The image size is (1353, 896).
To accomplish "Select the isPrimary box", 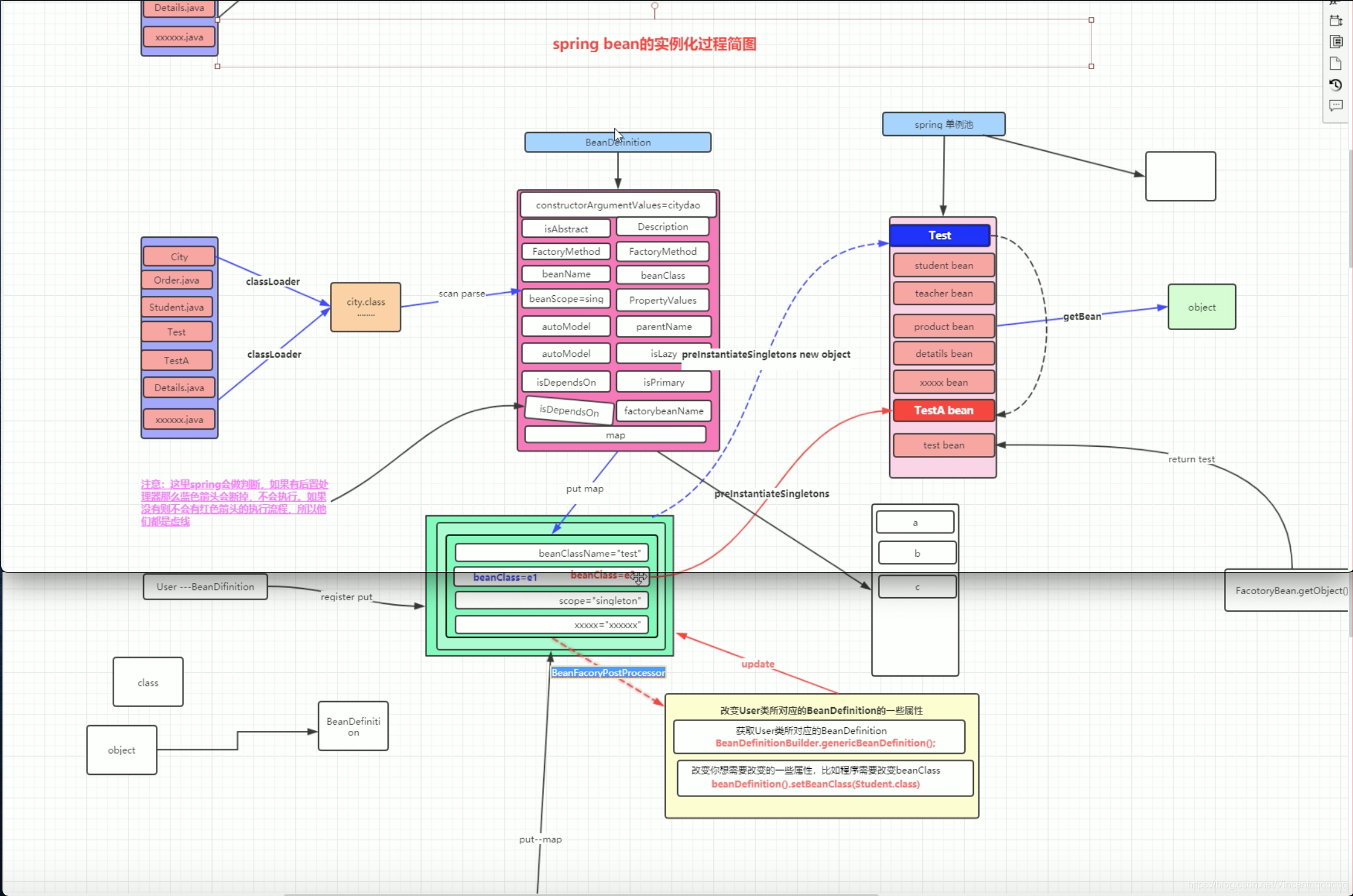I will point(664,382).
